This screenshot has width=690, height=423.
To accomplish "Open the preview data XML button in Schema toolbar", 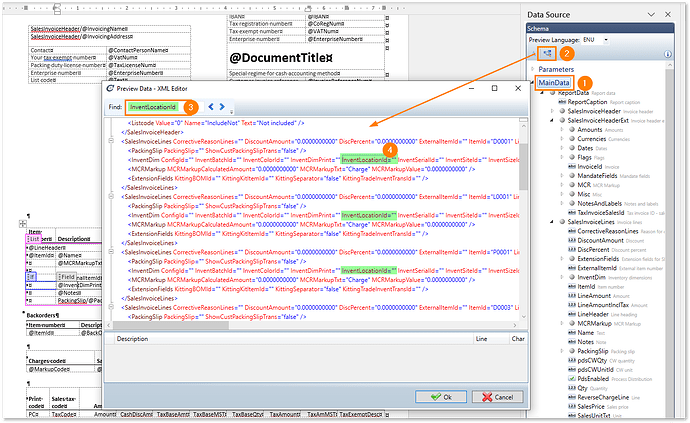I will point(547,53).
